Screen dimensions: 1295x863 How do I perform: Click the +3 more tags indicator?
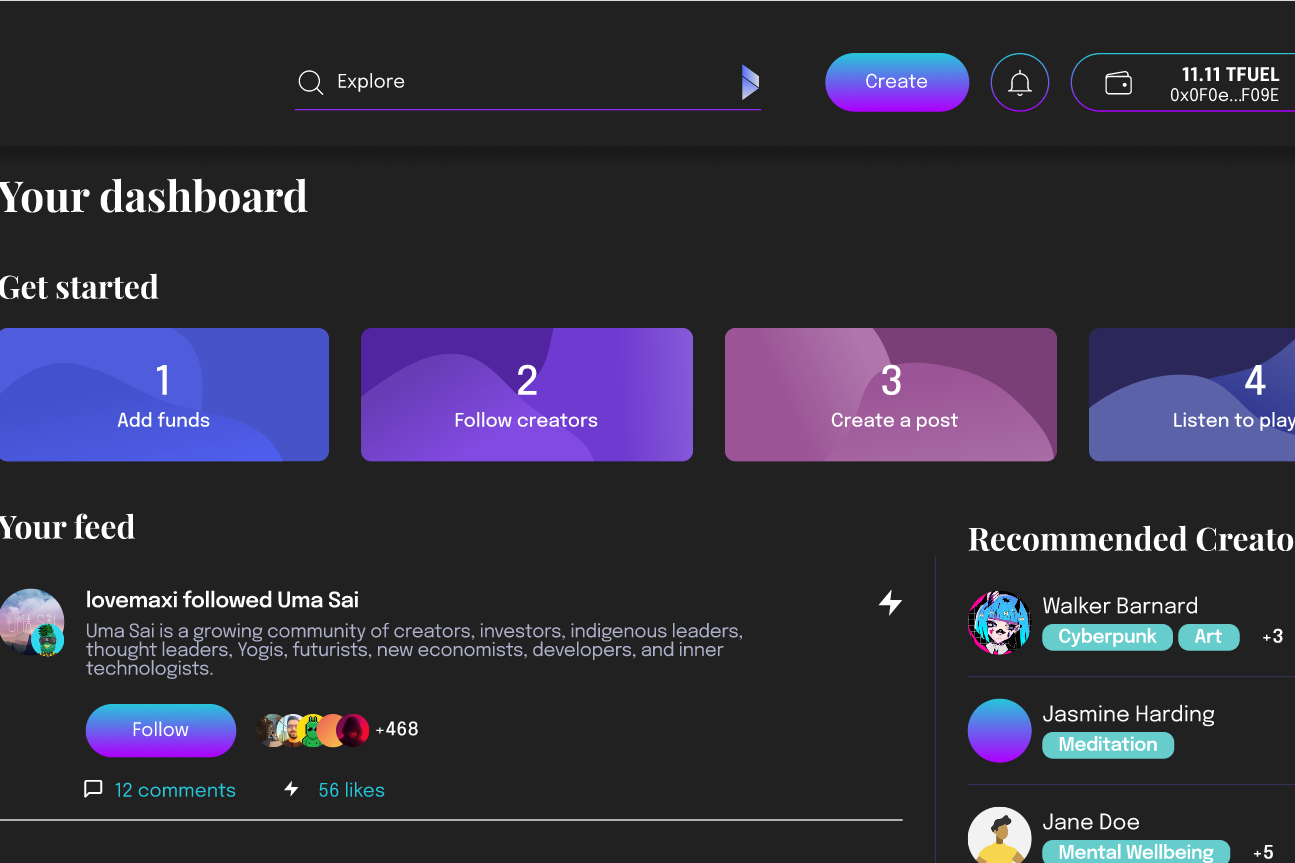(x=1272, y=637)
